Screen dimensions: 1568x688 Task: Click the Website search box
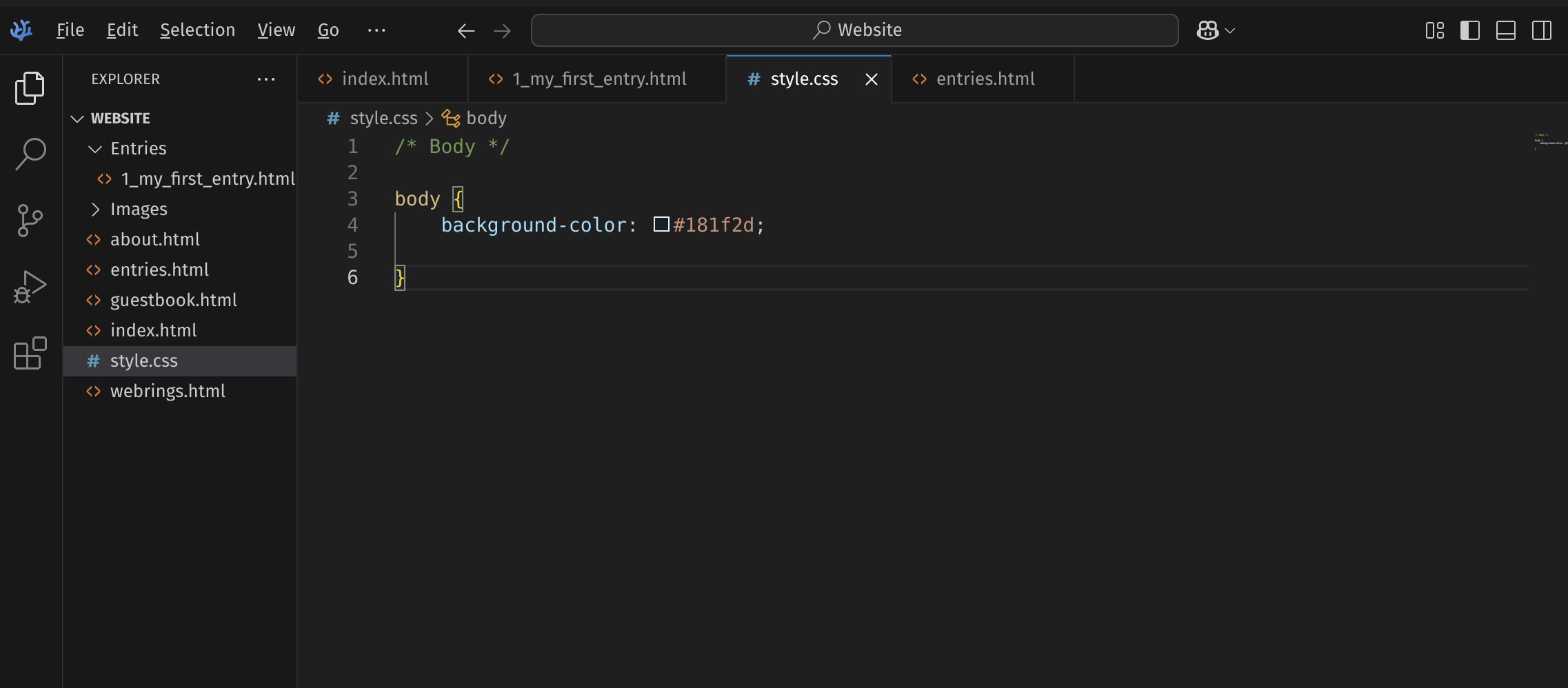[x=854, y=30]
